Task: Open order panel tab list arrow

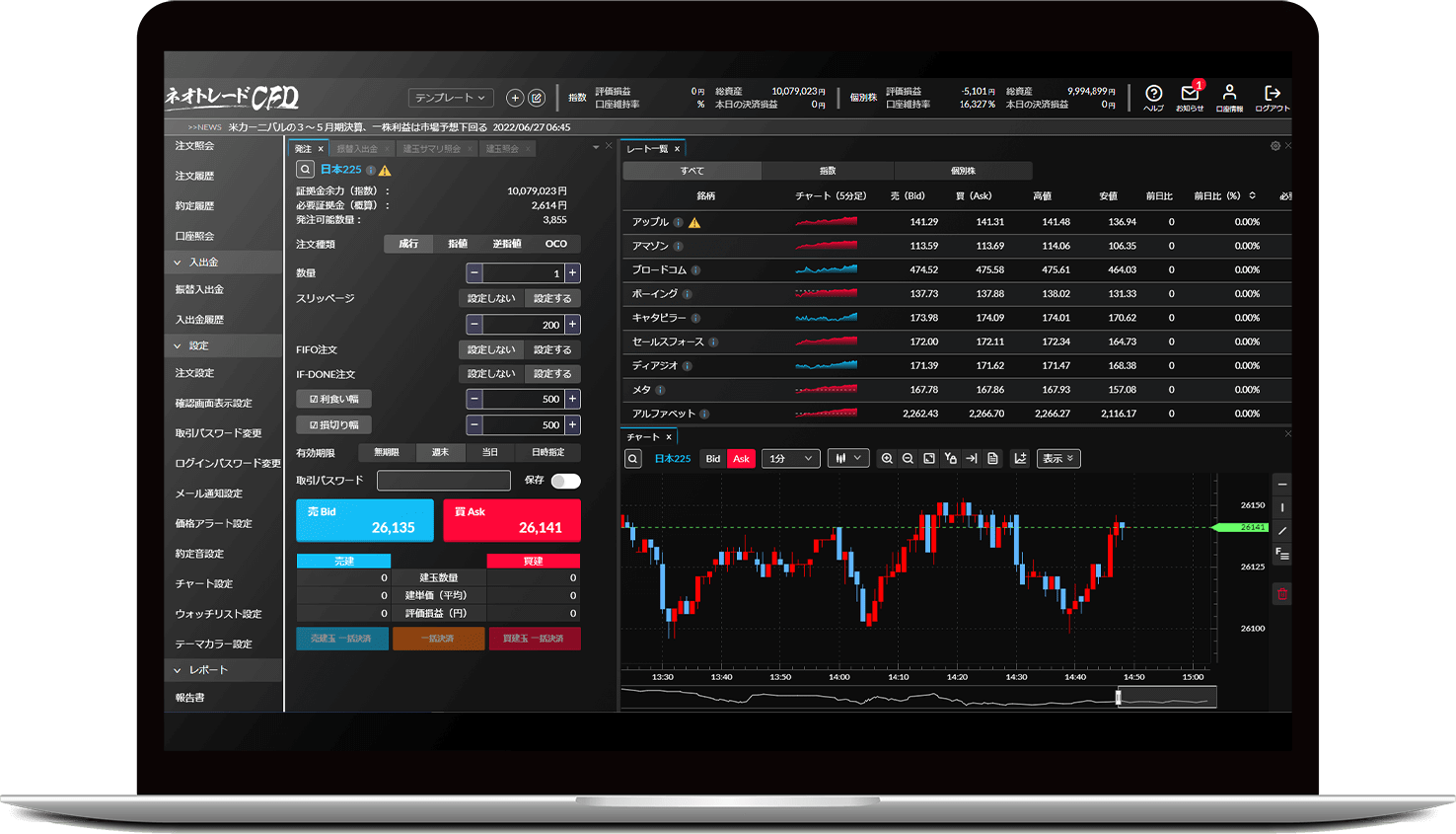Action: click(596, 147)
